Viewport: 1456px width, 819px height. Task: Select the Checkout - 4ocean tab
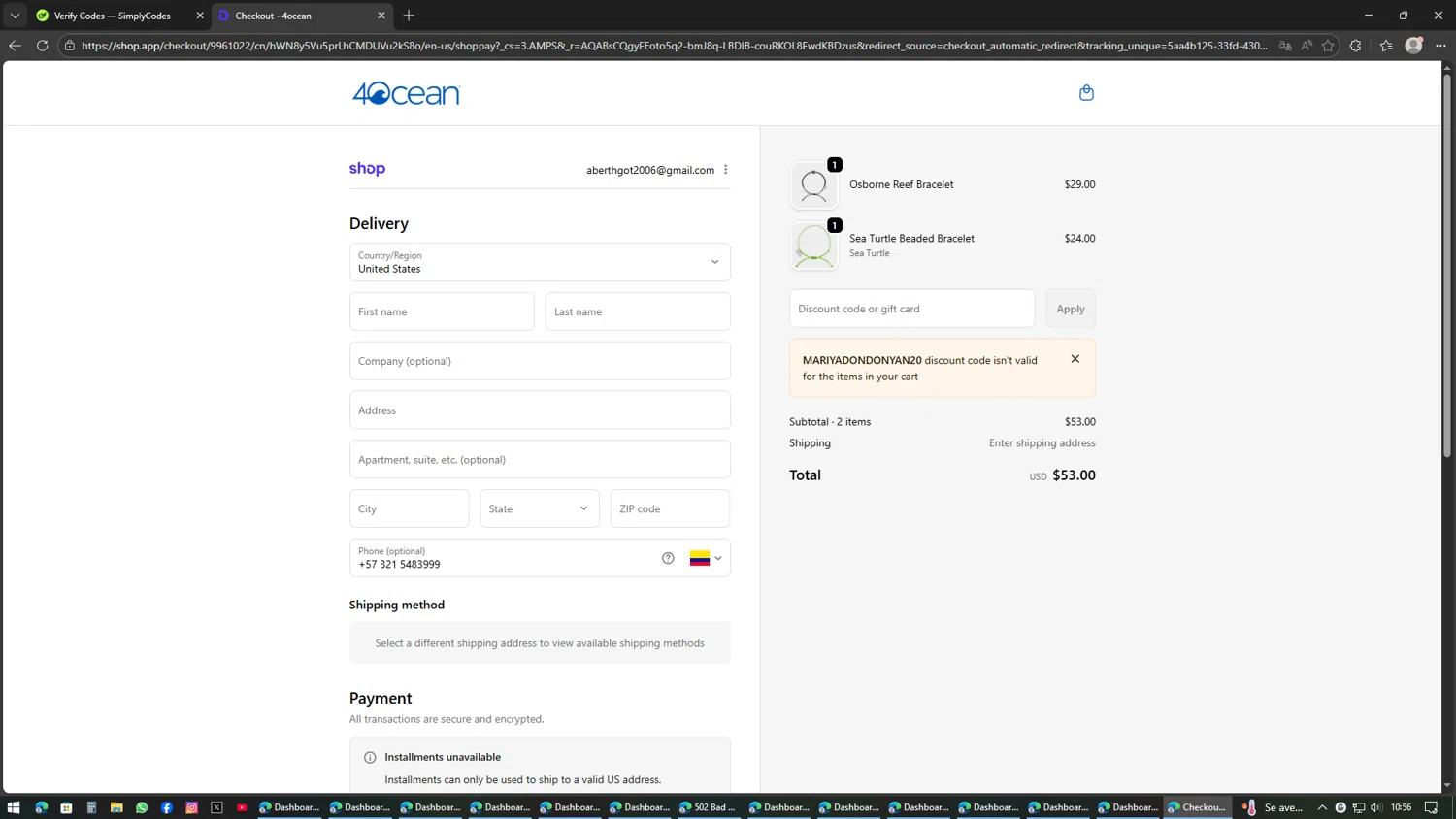point(301,16)
